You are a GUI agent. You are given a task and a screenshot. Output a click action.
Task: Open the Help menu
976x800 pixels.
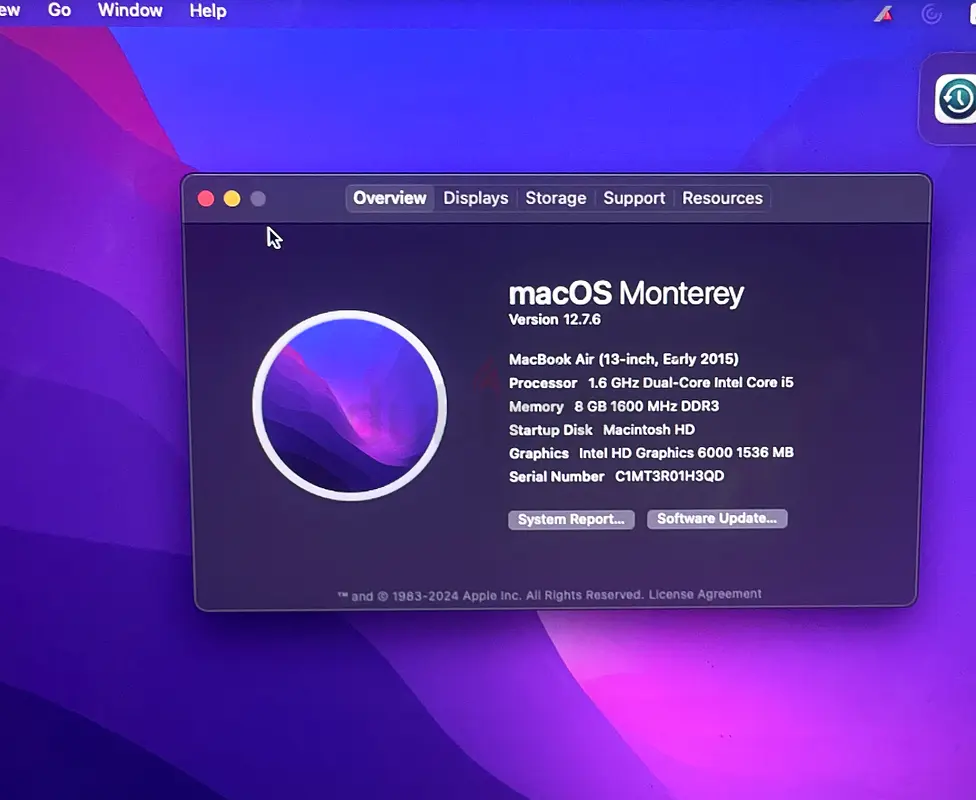tap(208, 11)
